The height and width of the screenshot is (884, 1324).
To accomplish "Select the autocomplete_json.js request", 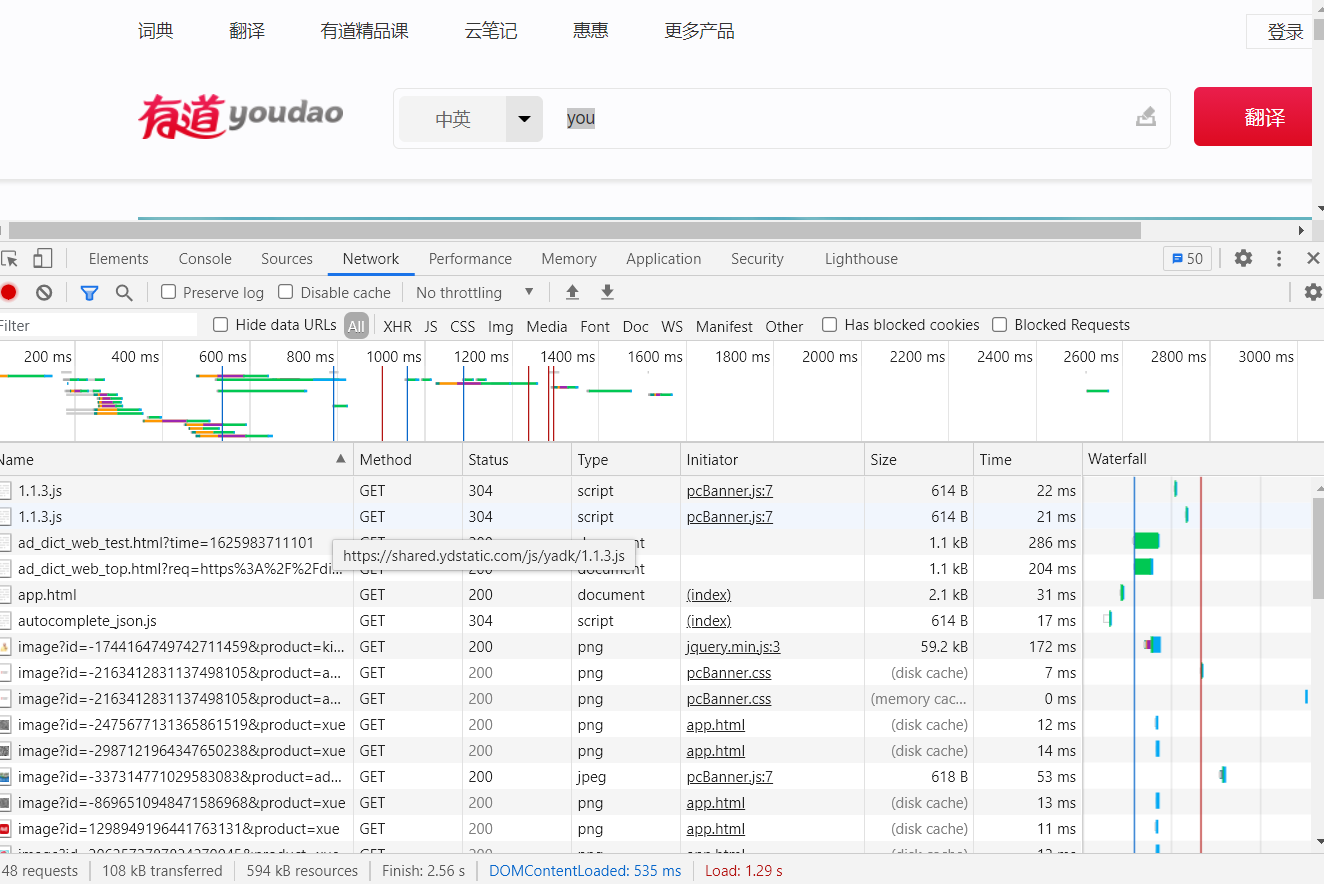I will (x=655, y=621).
